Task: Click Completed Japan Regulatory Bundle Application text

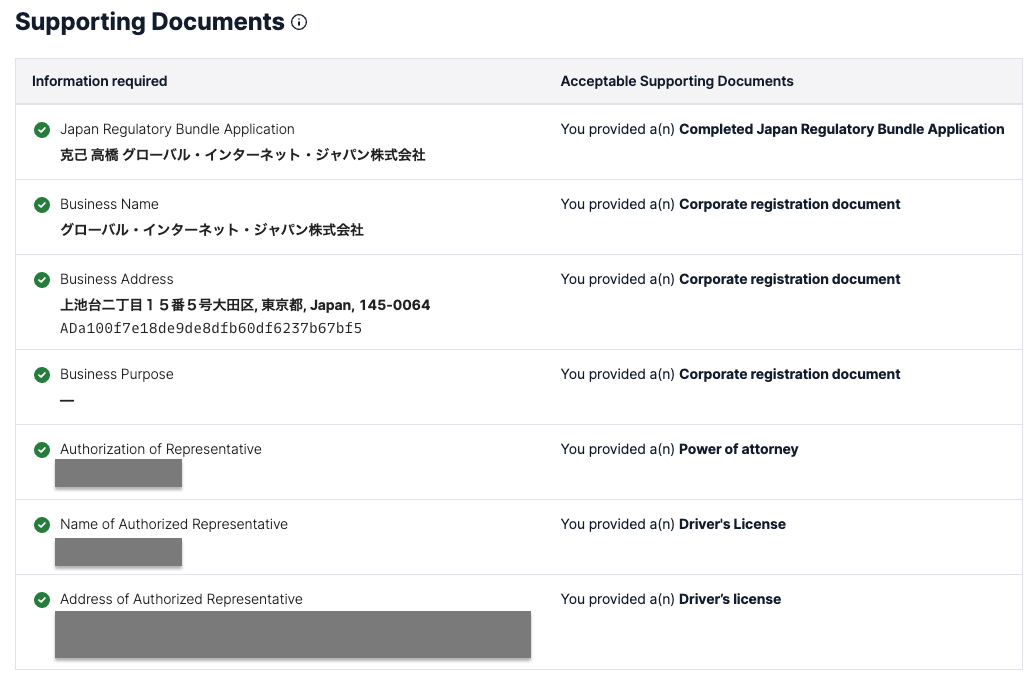Action: tap(842, 129)
